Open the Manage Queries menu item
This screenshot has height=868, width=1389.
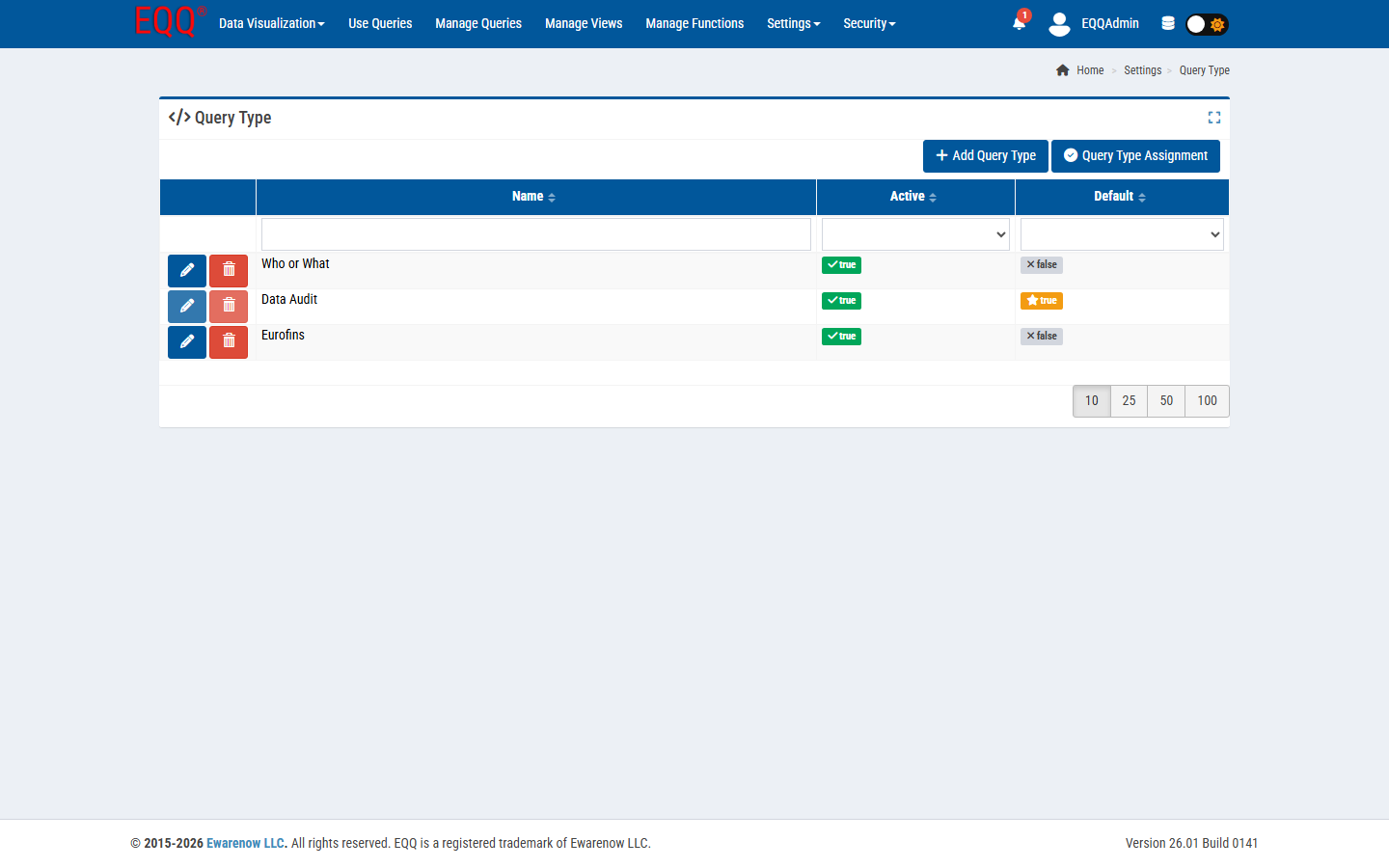(478, 23)
